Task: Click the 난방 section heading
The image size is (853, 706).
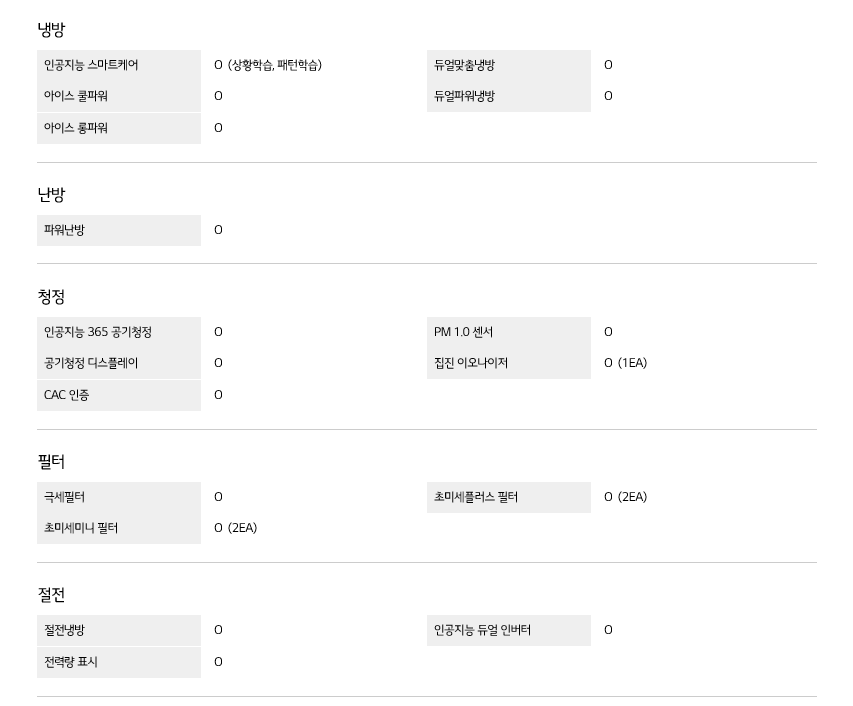Action: [51, 194]
